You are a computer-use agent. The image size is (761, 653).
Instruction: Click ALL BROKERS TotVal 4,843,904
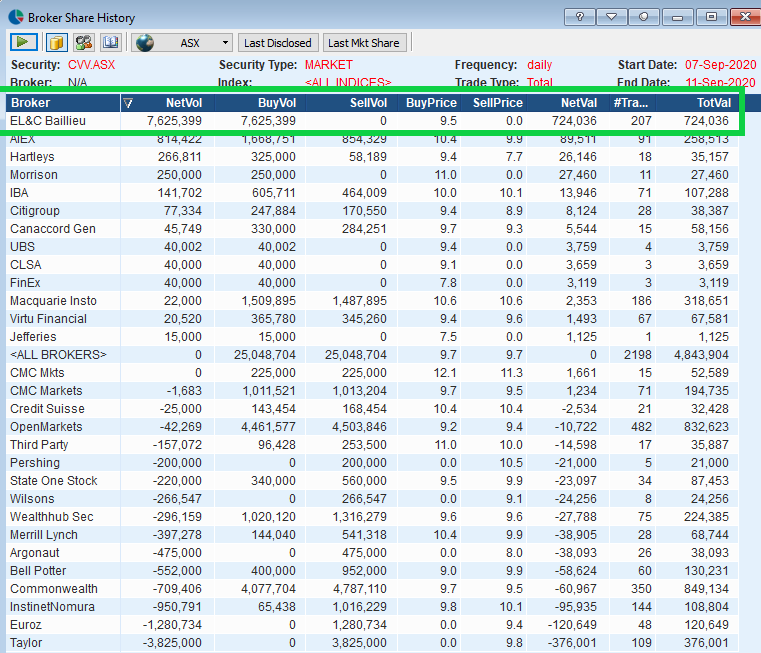(x=701, y=355)
